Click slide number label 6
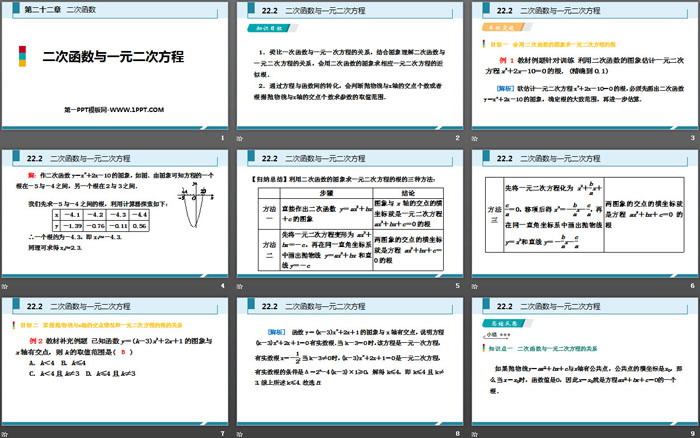Screen dimensions: 700x438 (x=692, y=286)
